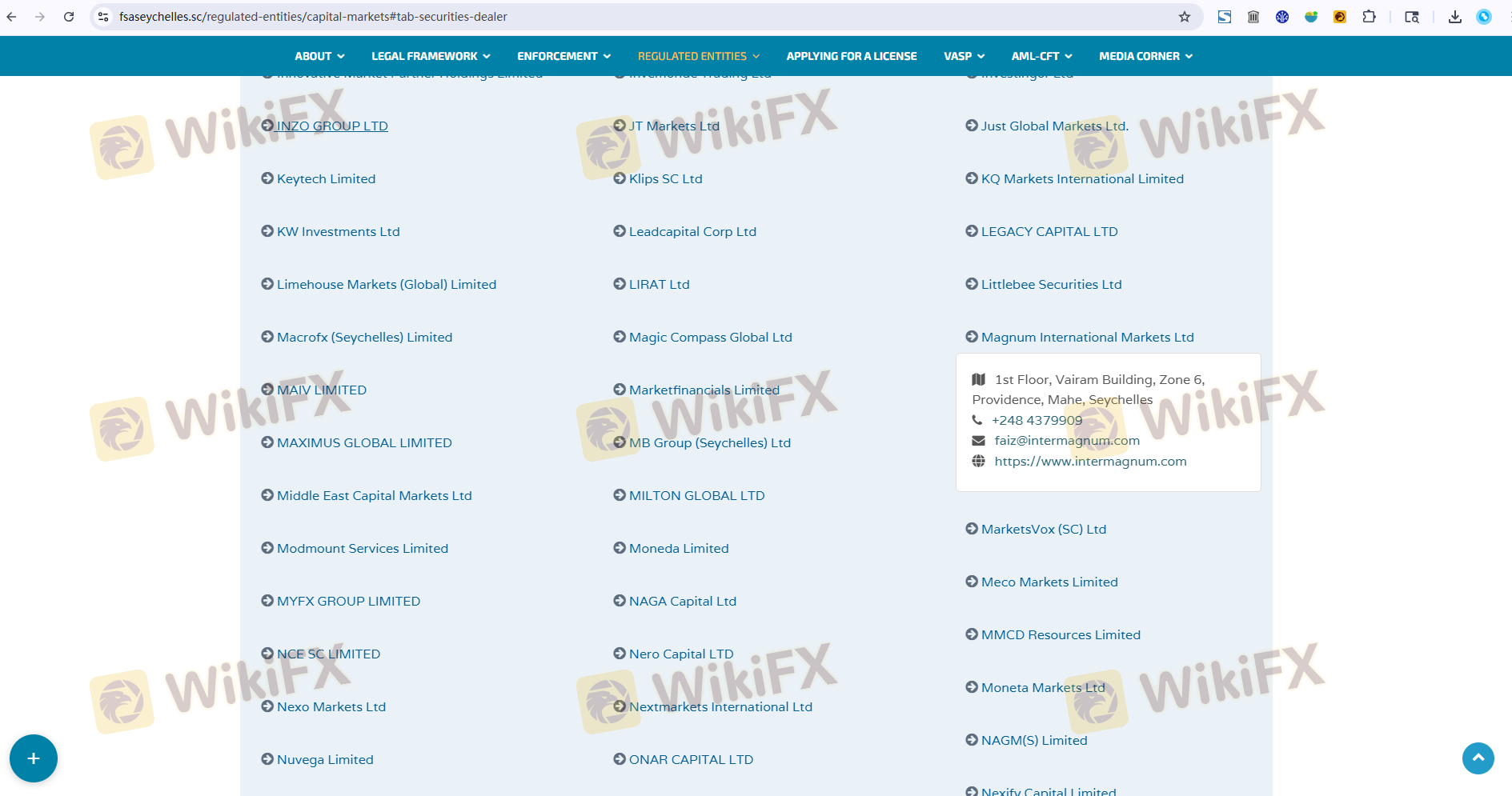Click the browser back arrow
1512x796 pixels.
12,17
